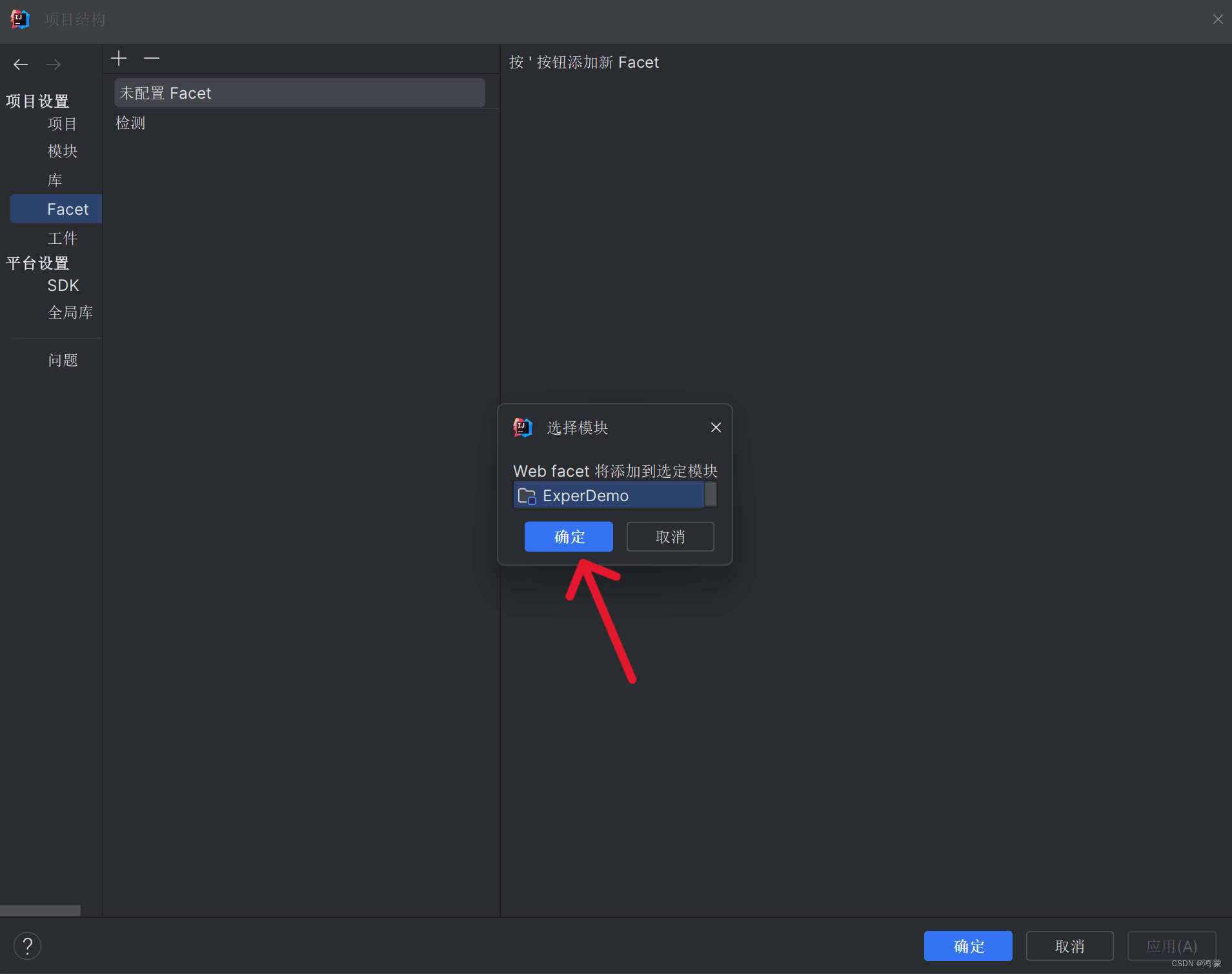1232x974 pixels.
Task: Click the module list scrollbar in dialog
Action: tap(711, 495)
